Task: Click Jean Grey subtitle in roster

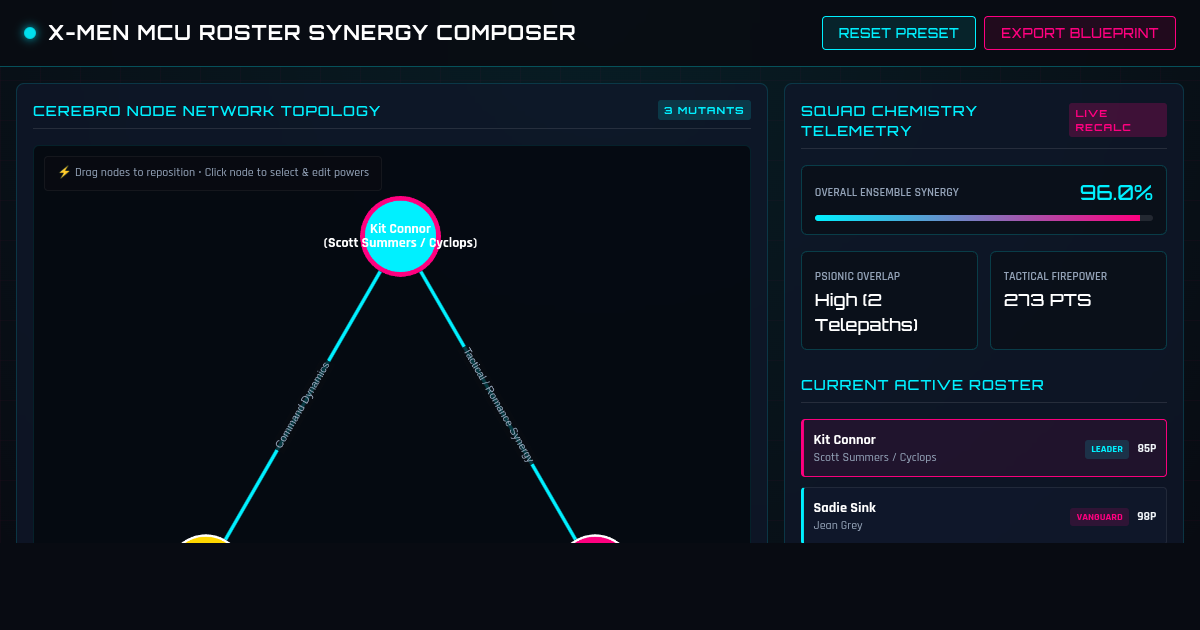Action: 838,525
